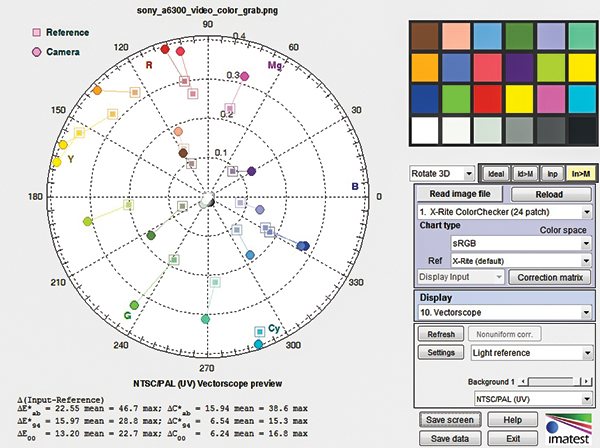The width and height of the screenshot is (600, 448).
Task: Click the ΔE*ab 22.55 mean value line
Action: pos(162,409)
